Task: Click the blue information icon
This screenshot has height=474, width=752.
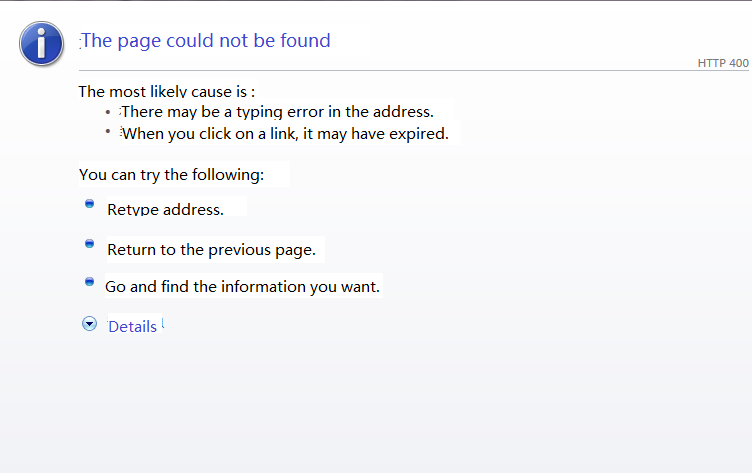Action: [40, 41]
